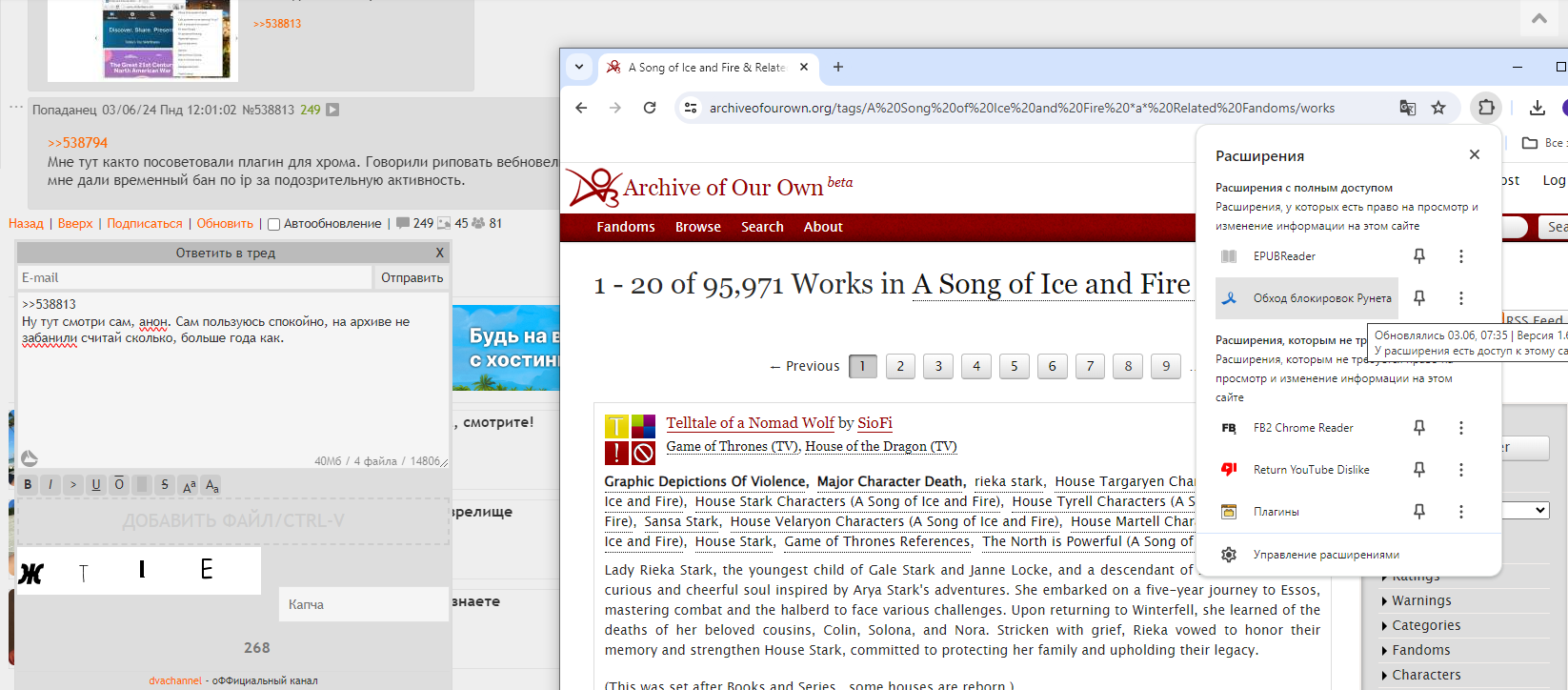Expand the Categories filter on AO3
This screenshot has height=690, width=1568.
(x=1420, y=625)
